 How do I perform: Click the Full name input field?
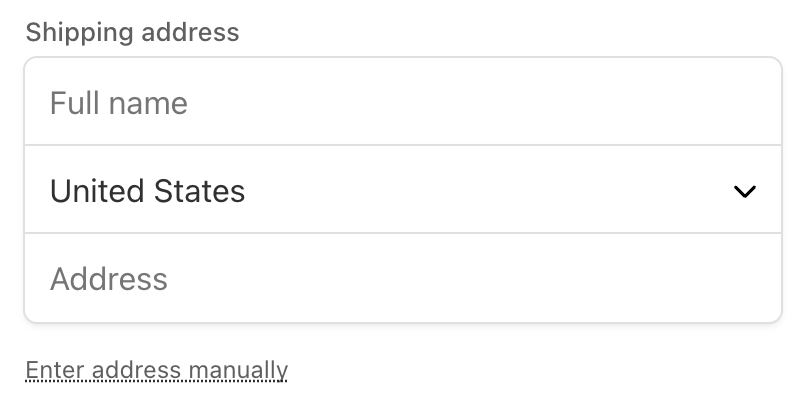[x=402, y=102]
